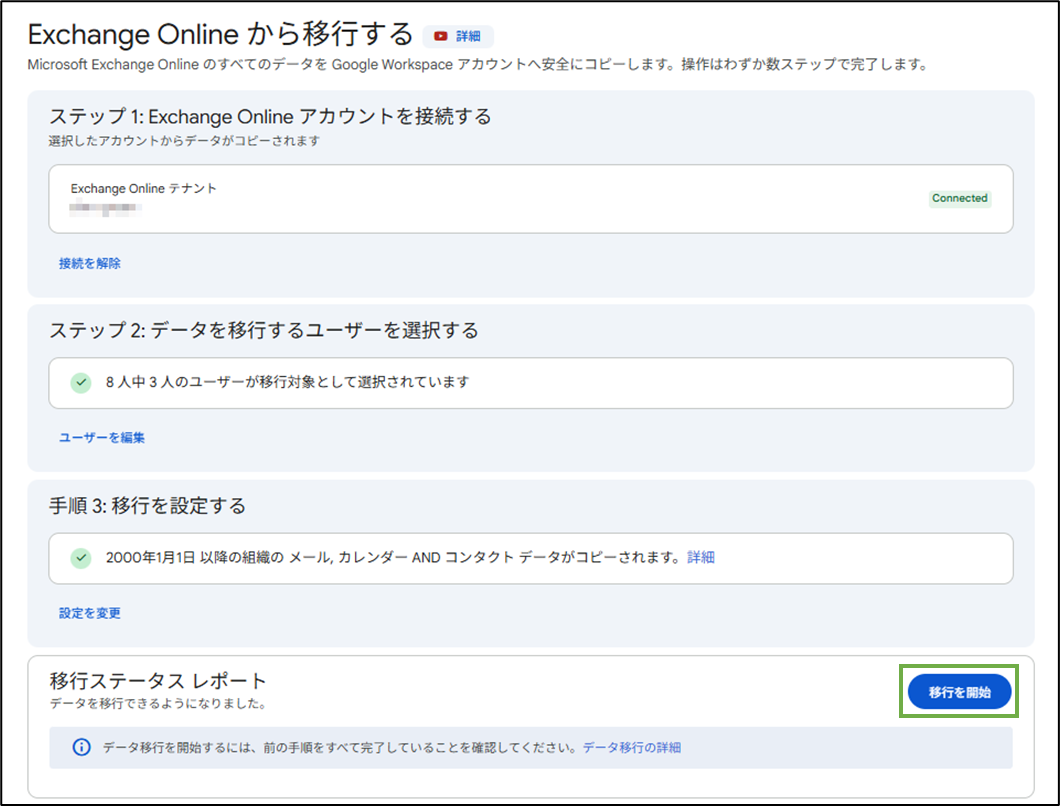This screenshot has height=806, width=1060.
Task: Click the Exchange Online テナント label
Action: point(143,189)
